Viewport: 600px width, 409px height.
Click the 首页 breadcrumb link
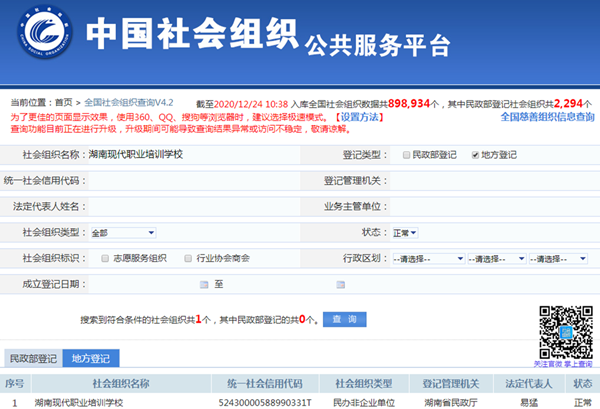(x=63, y=103)
